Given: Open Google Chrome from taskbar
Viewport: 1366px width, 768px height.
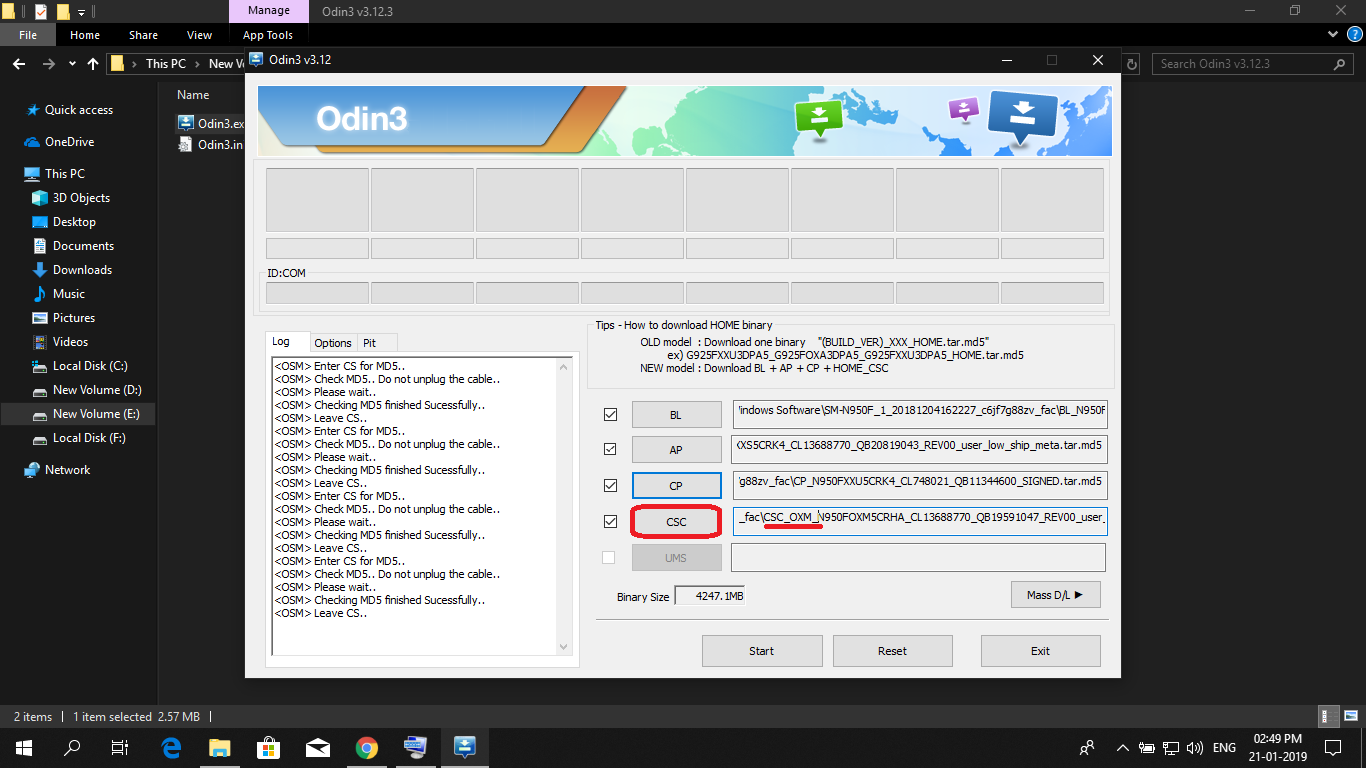Looking at the screenshot, I should [367, 747].
